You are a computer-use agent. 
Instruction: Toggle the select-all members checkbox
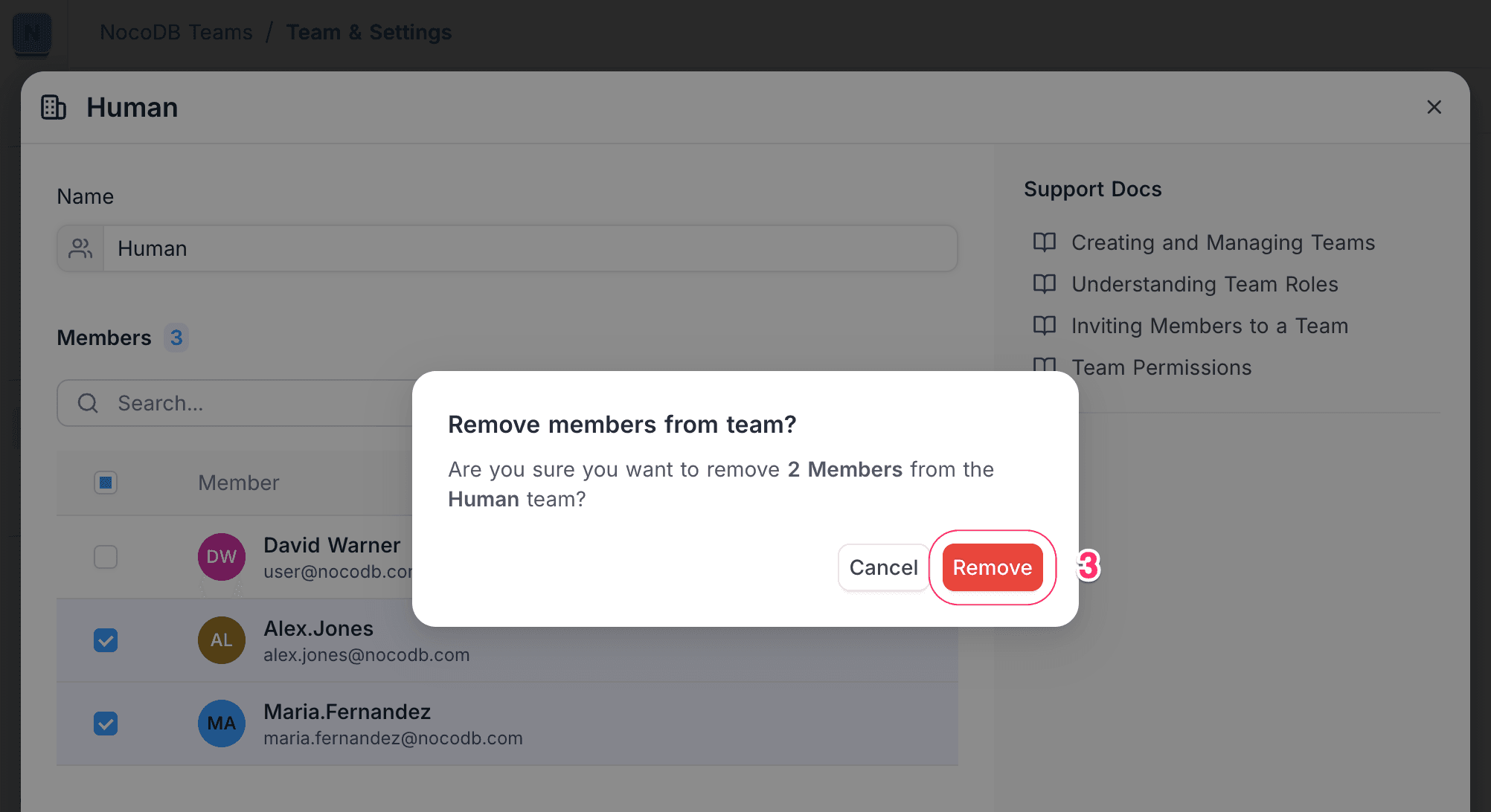[106, 483]
